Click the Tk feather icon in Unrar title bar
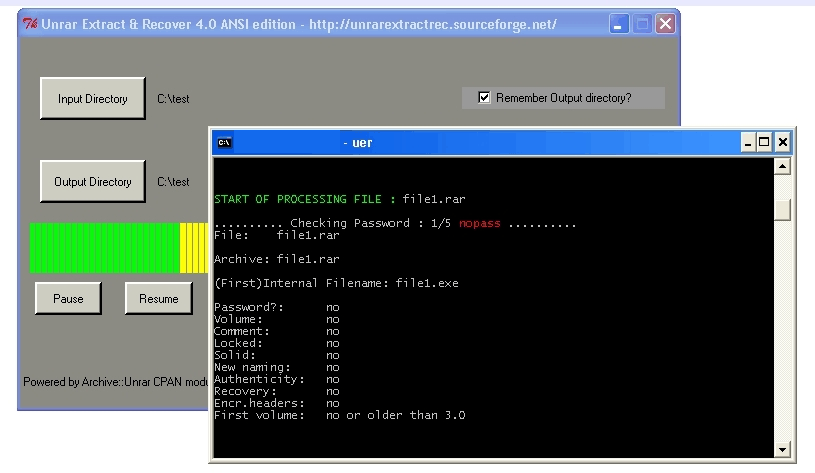The width and height of the screenshot is (815, 473). pyautogui.click(x=30, y=24)
